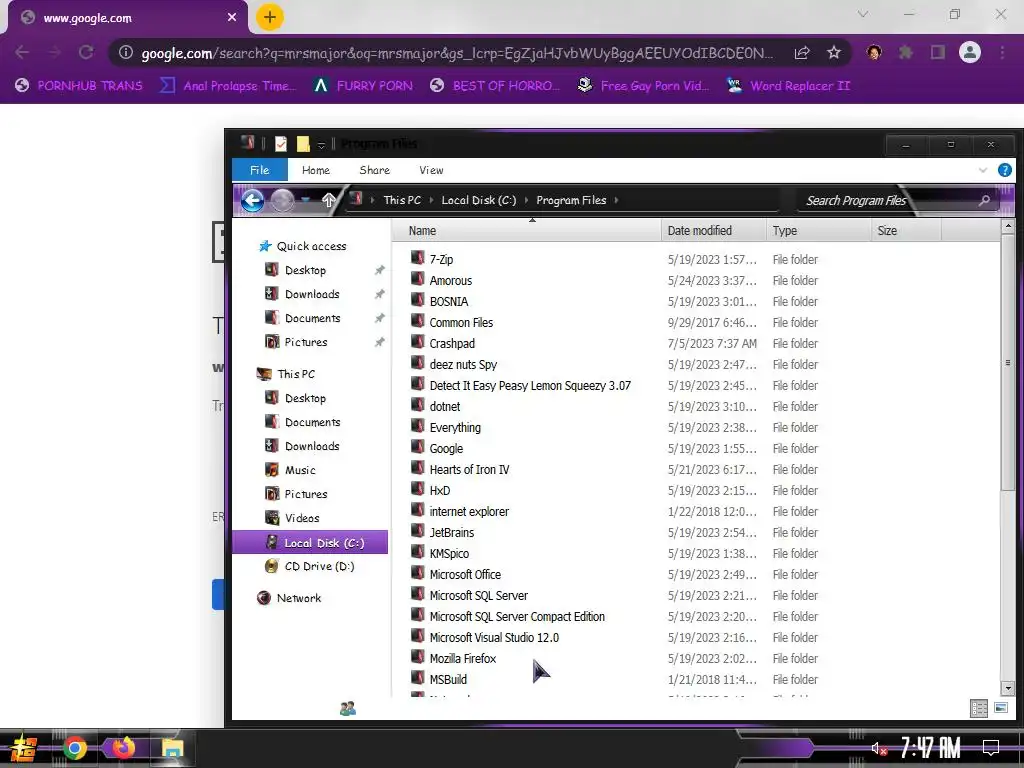The image size is (1024, 768).
Task: Open the quick access toolbar customize dropdown
Action: (321, 145)
